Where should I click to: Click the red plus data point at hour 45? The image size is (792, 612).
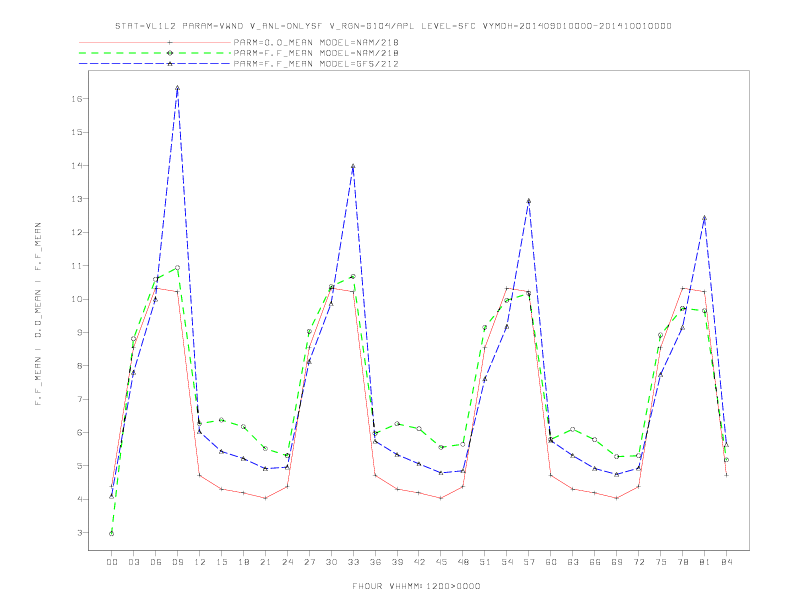click(x=441, y=498)
